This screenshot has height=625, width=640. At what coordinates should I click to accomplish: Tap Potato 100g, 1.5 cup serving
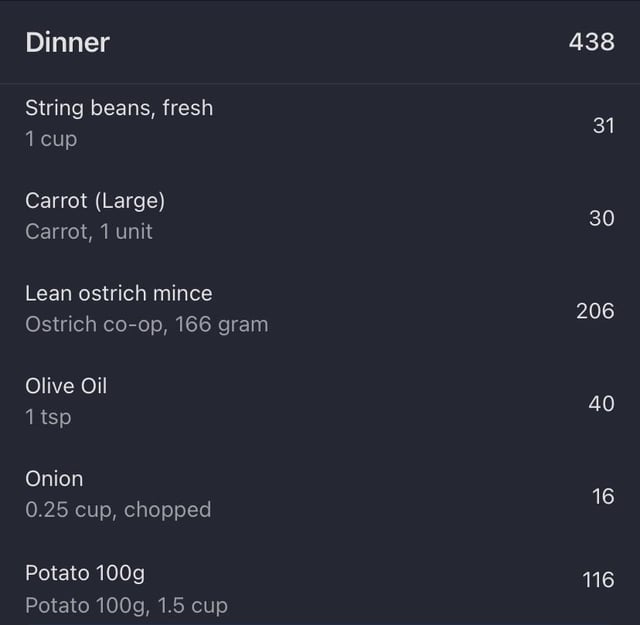pyautogui.click(x=127, y=606)
